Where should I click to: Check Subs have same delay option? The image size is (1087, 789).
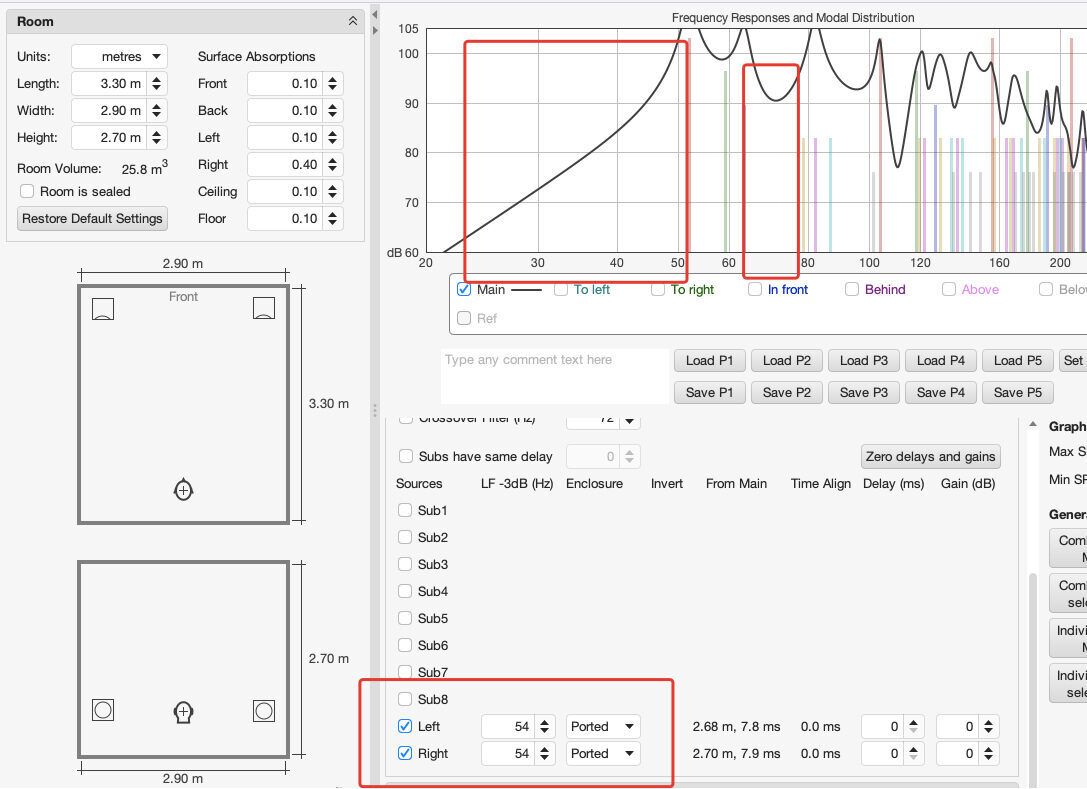405,456
